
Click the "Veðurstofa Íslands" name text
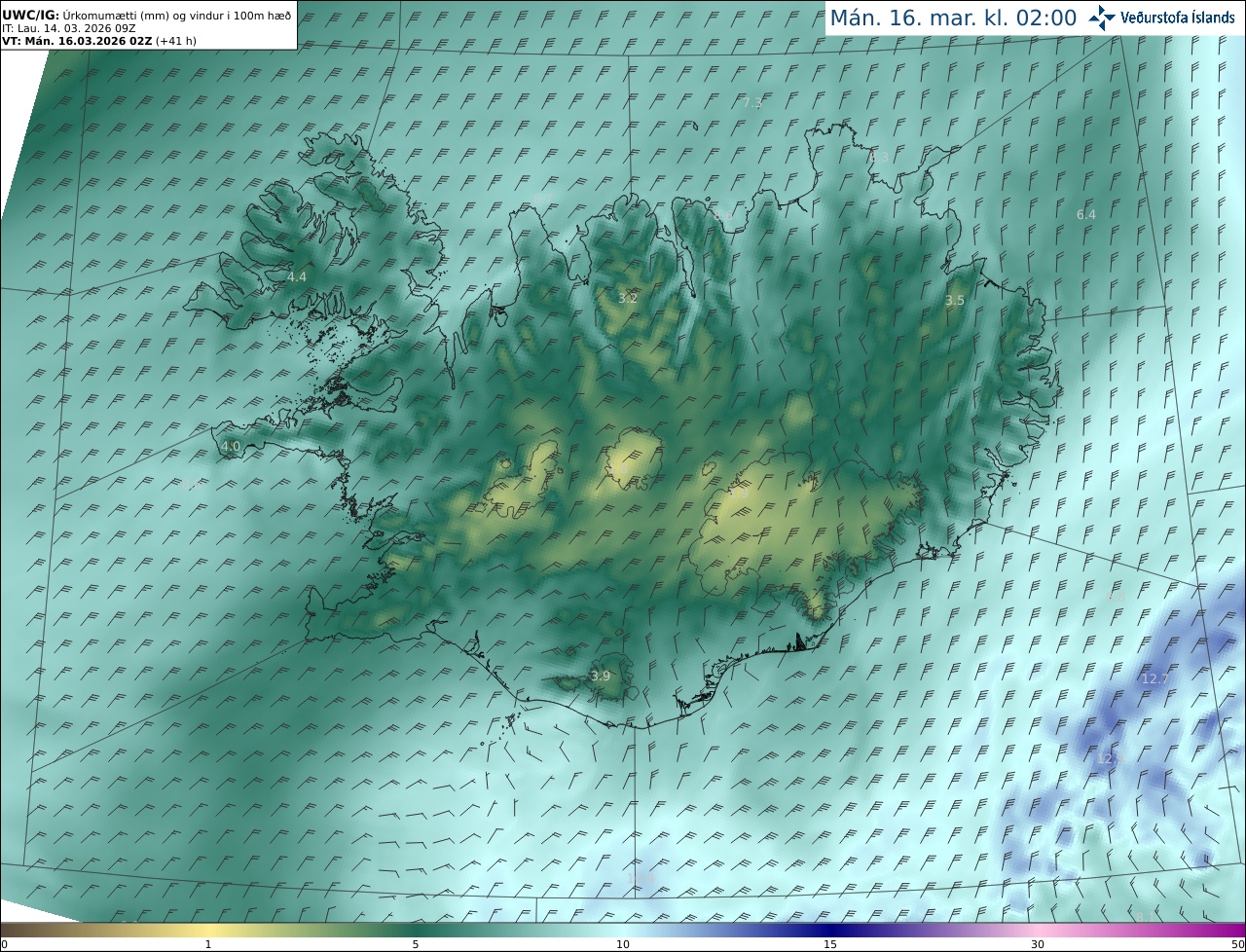point(1178,18)
